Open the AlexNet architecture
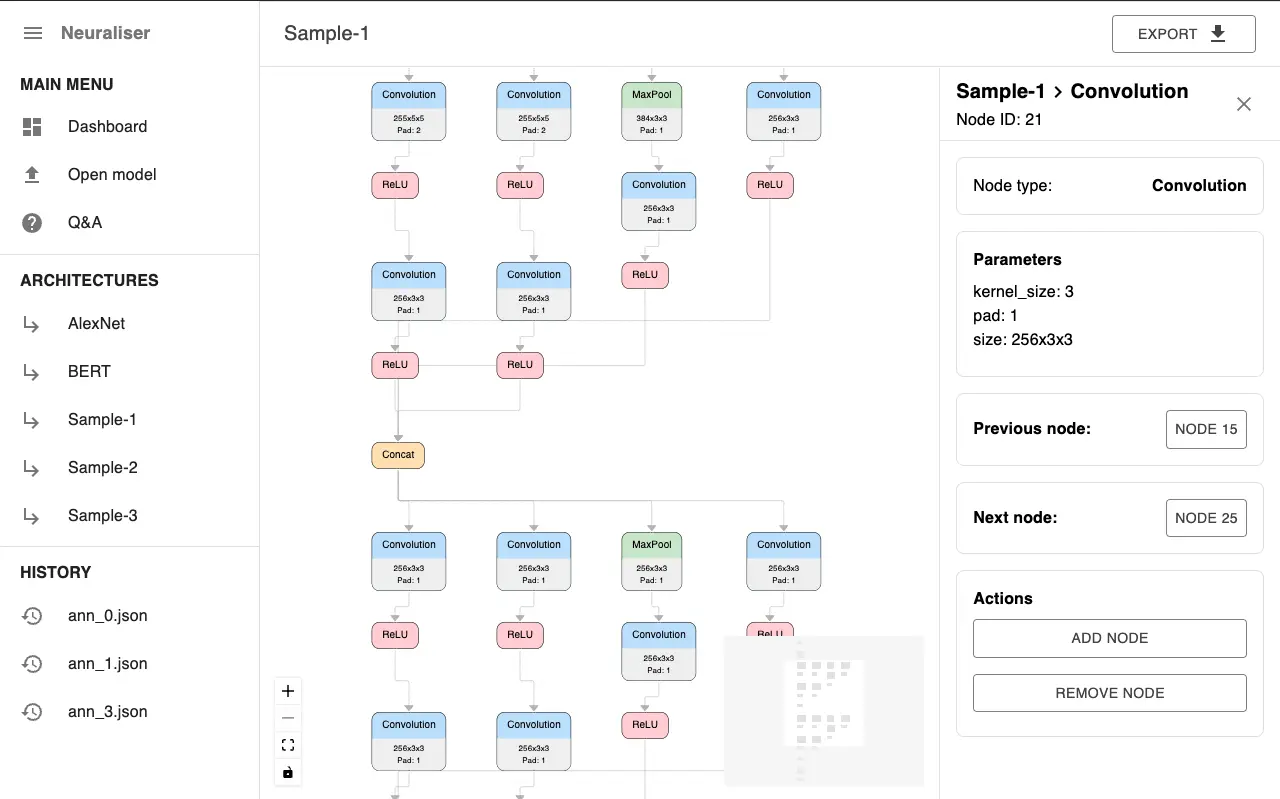 click(96, 324)
